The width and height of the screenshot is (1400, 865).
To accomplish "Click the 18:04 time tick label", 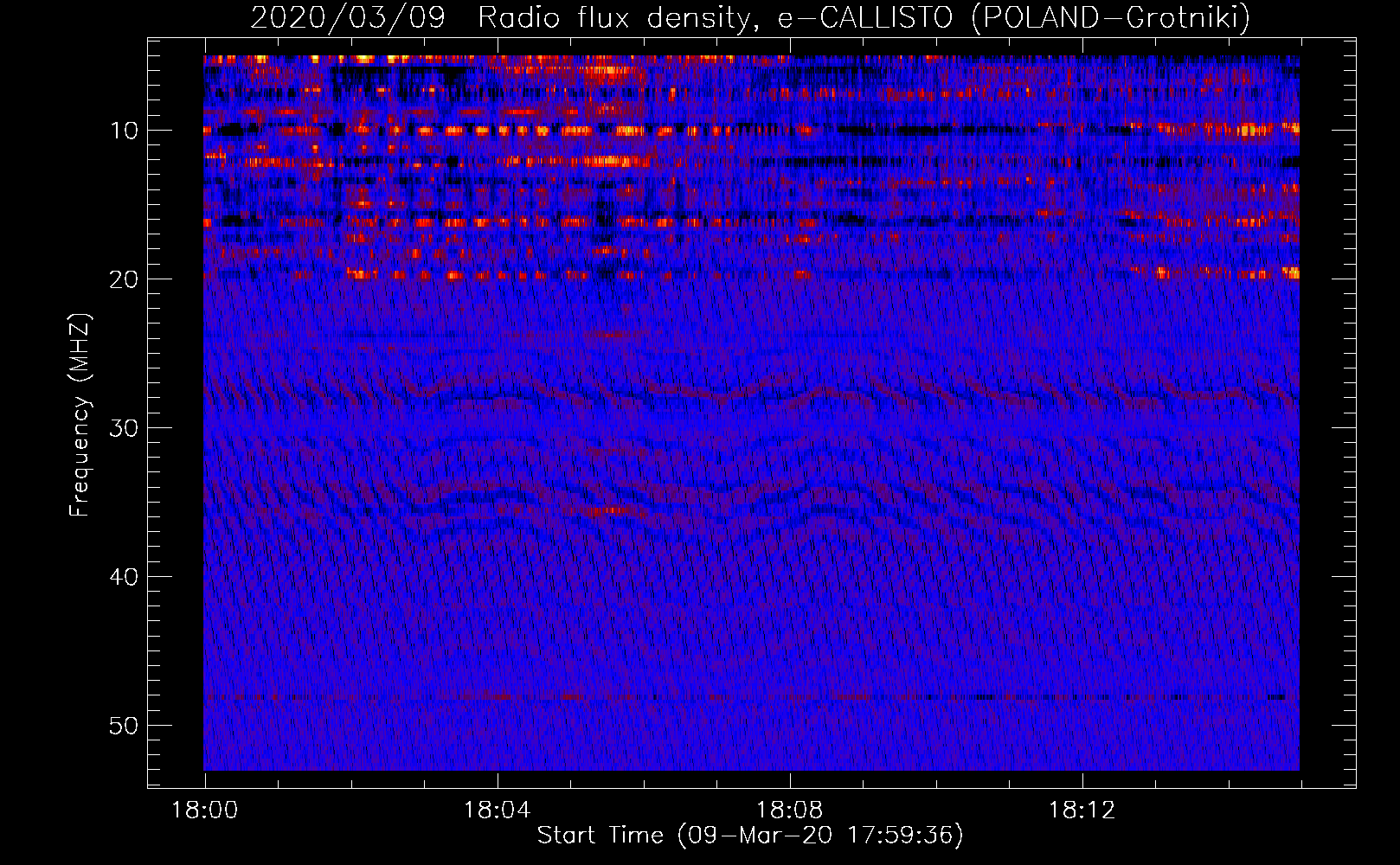I will click(x=498, y=811).
